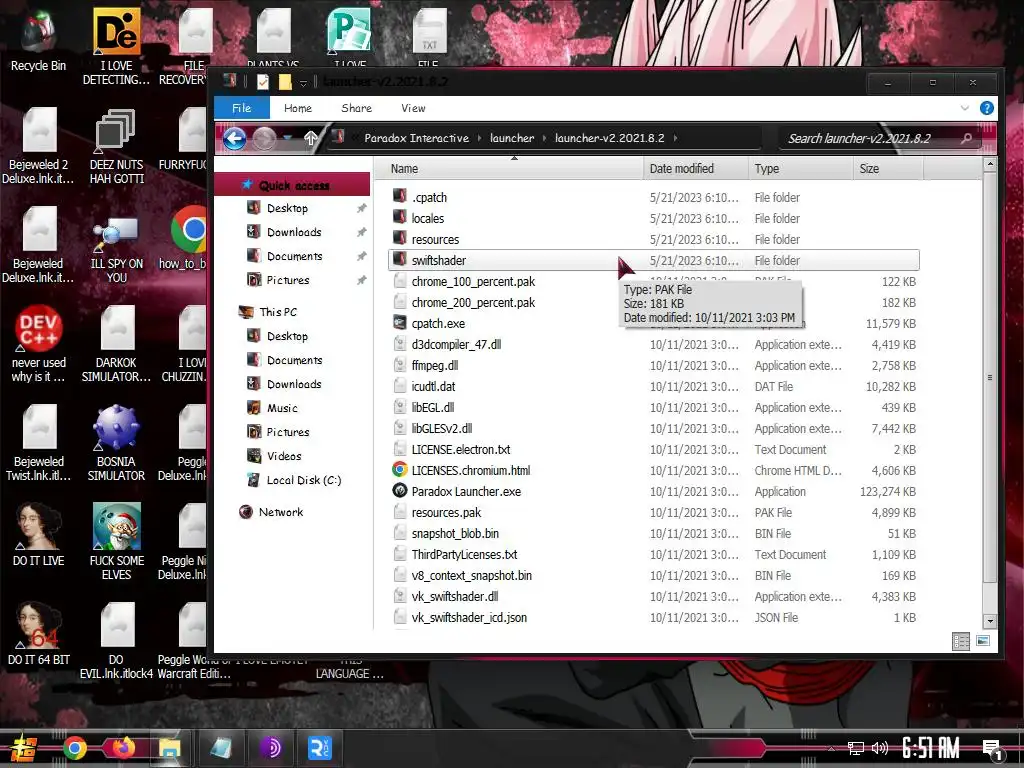Select This PC in the navigation pane
This screenshot has height=768, width=1024.
coord(278,312)
